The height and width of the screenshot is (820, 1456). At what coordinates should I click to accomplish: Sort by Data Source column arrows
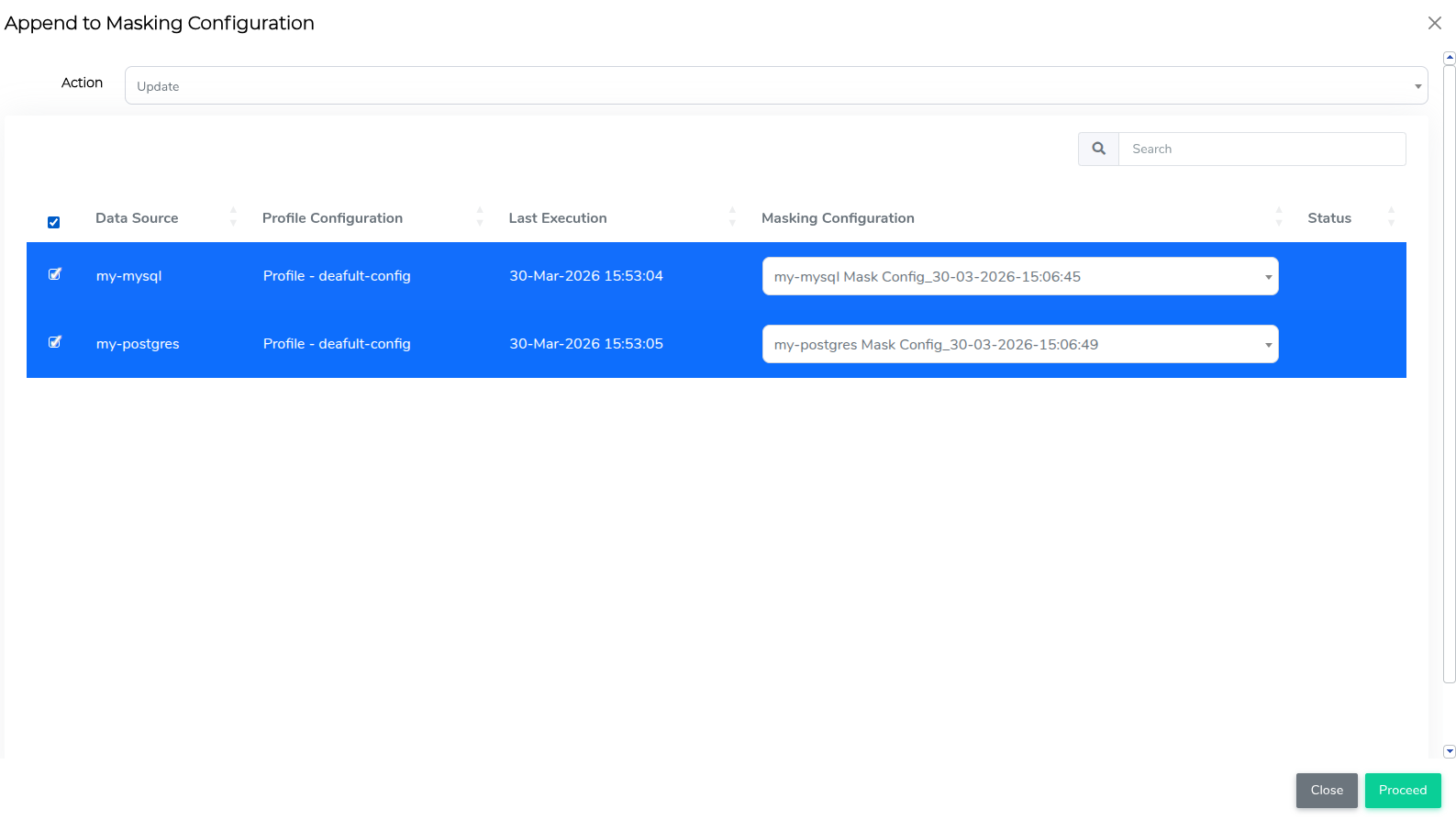(233, 217)
